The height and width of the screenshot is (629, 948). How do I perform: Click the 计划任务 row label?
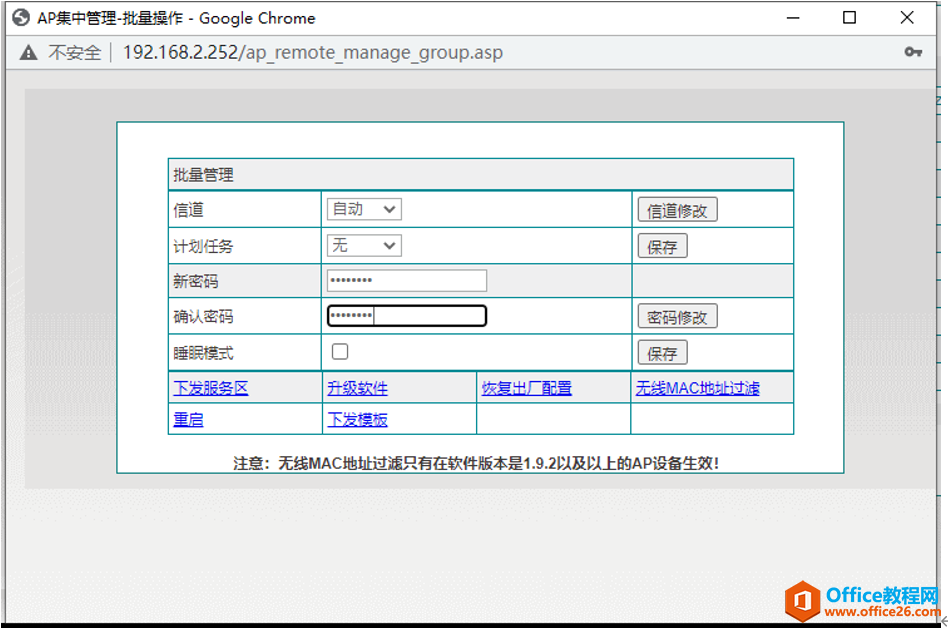[203, 246]
